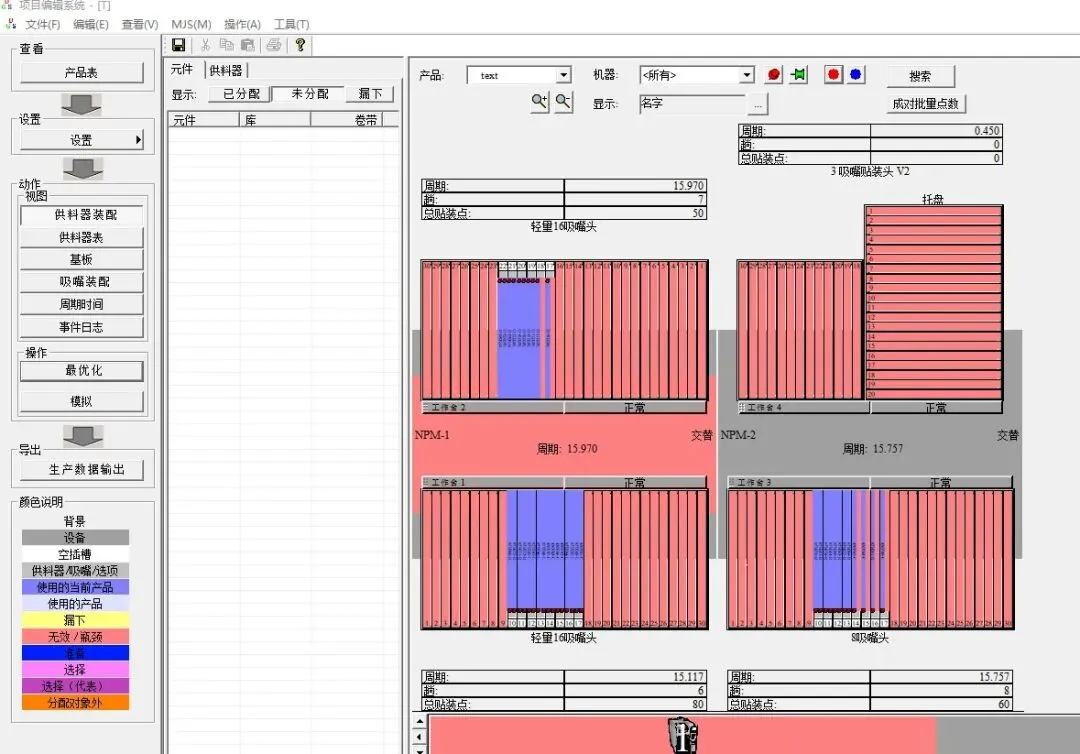Click the 事件日志 button
This screenshot has height=754, width=1080.
point(82,327)
